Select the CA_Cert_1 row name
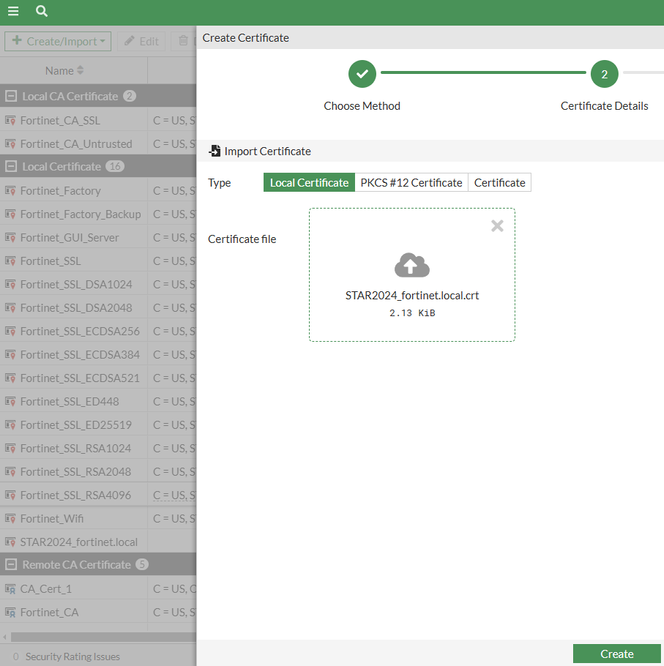Screen dimensions: 664x666 (45, 589)
